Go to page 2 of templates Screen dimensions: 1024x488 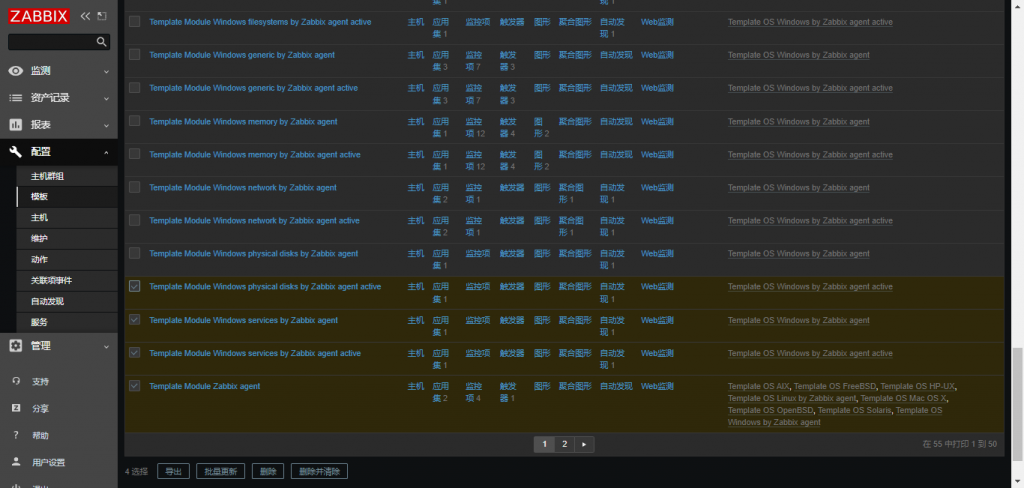pyautogui.click(x=564, y=444)
